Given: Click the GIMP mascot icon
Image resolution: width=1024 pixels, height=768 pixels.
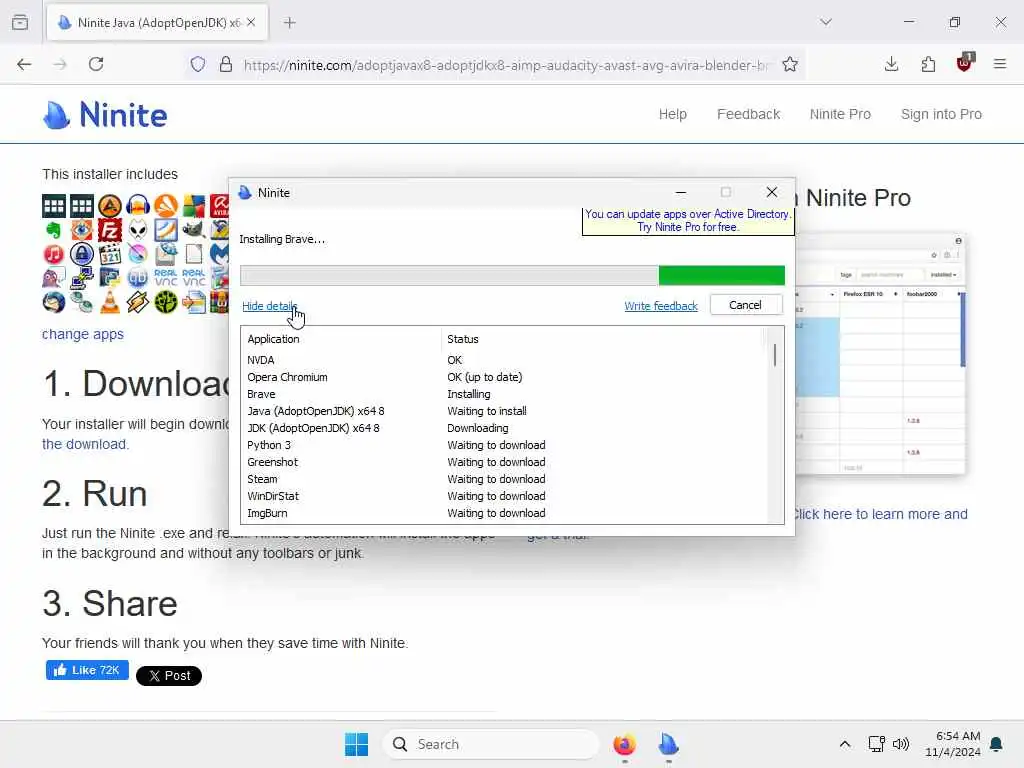Looking at the screenshot, I should tap(194, 230).
